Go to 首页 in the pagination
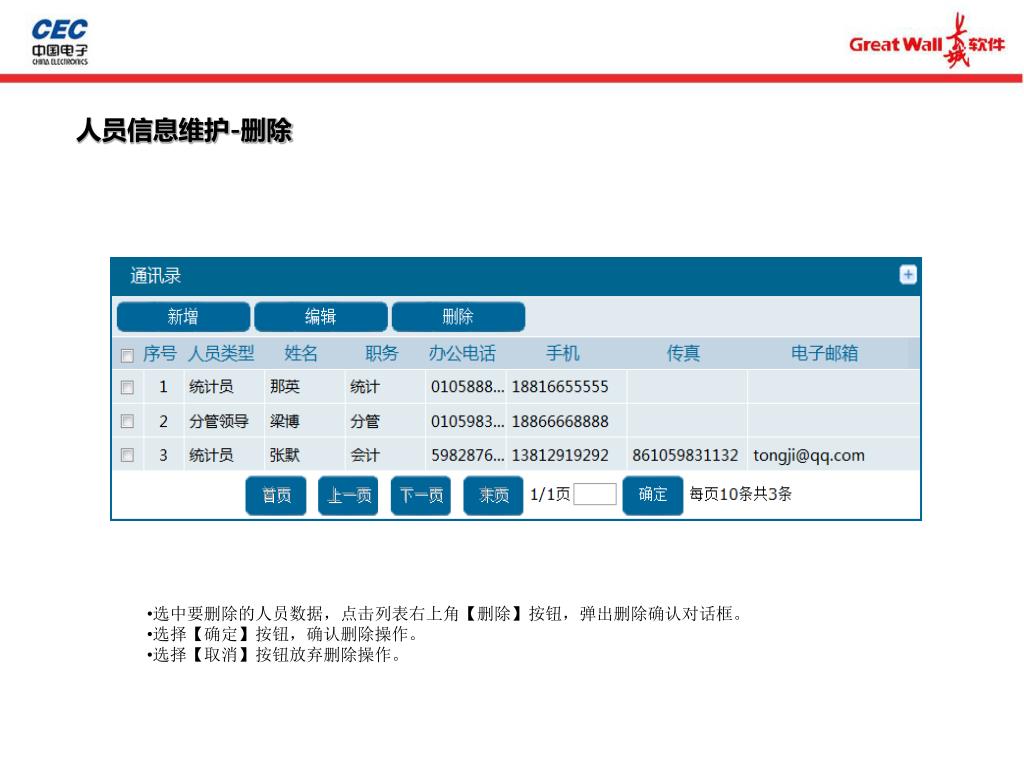The height and width of the screenshot is (768, 1024). [x=276, y=496]
